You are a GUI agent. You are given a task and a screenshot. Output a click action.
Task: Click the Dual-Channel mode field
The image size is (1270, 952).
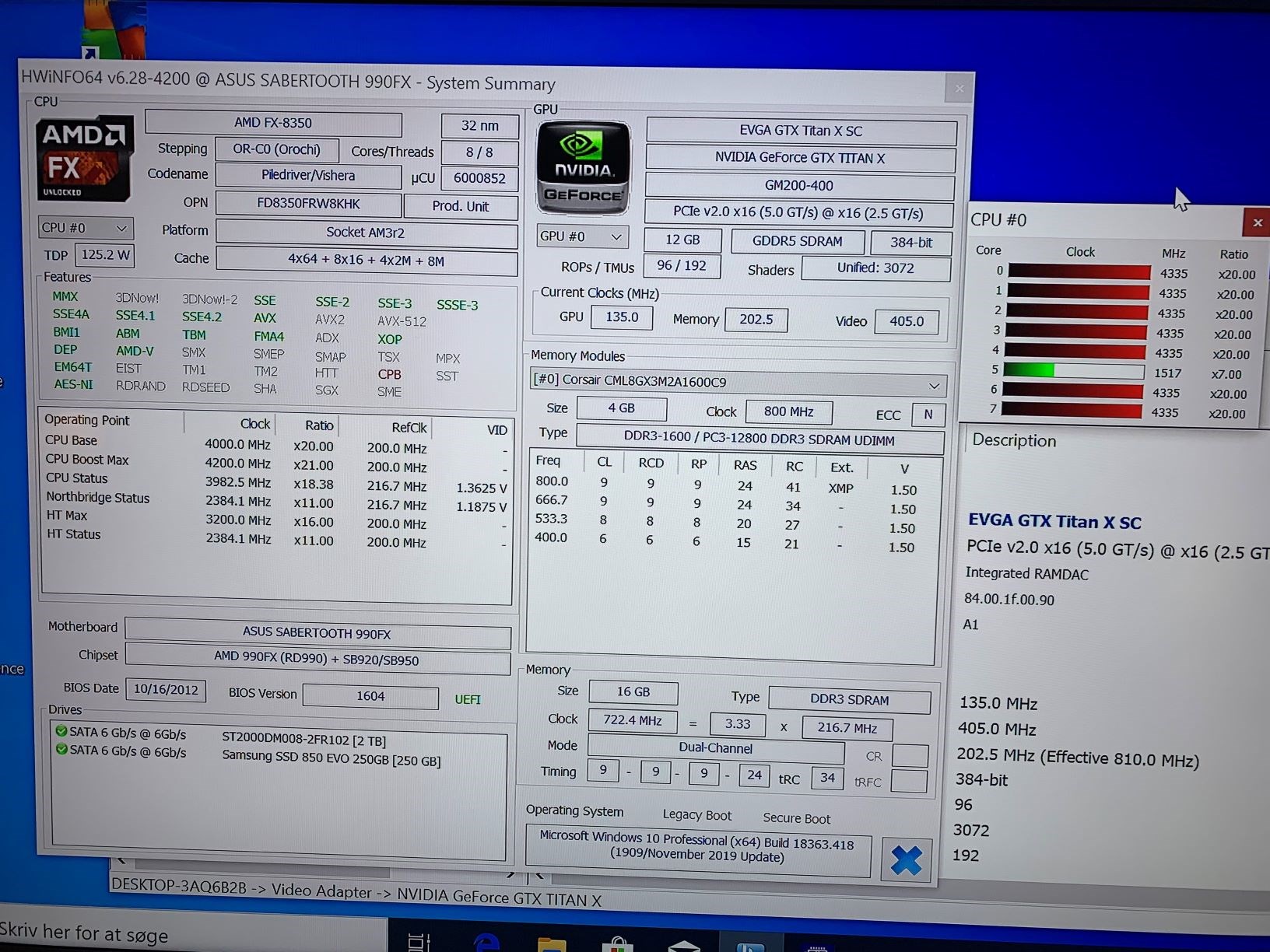(716, 748)
